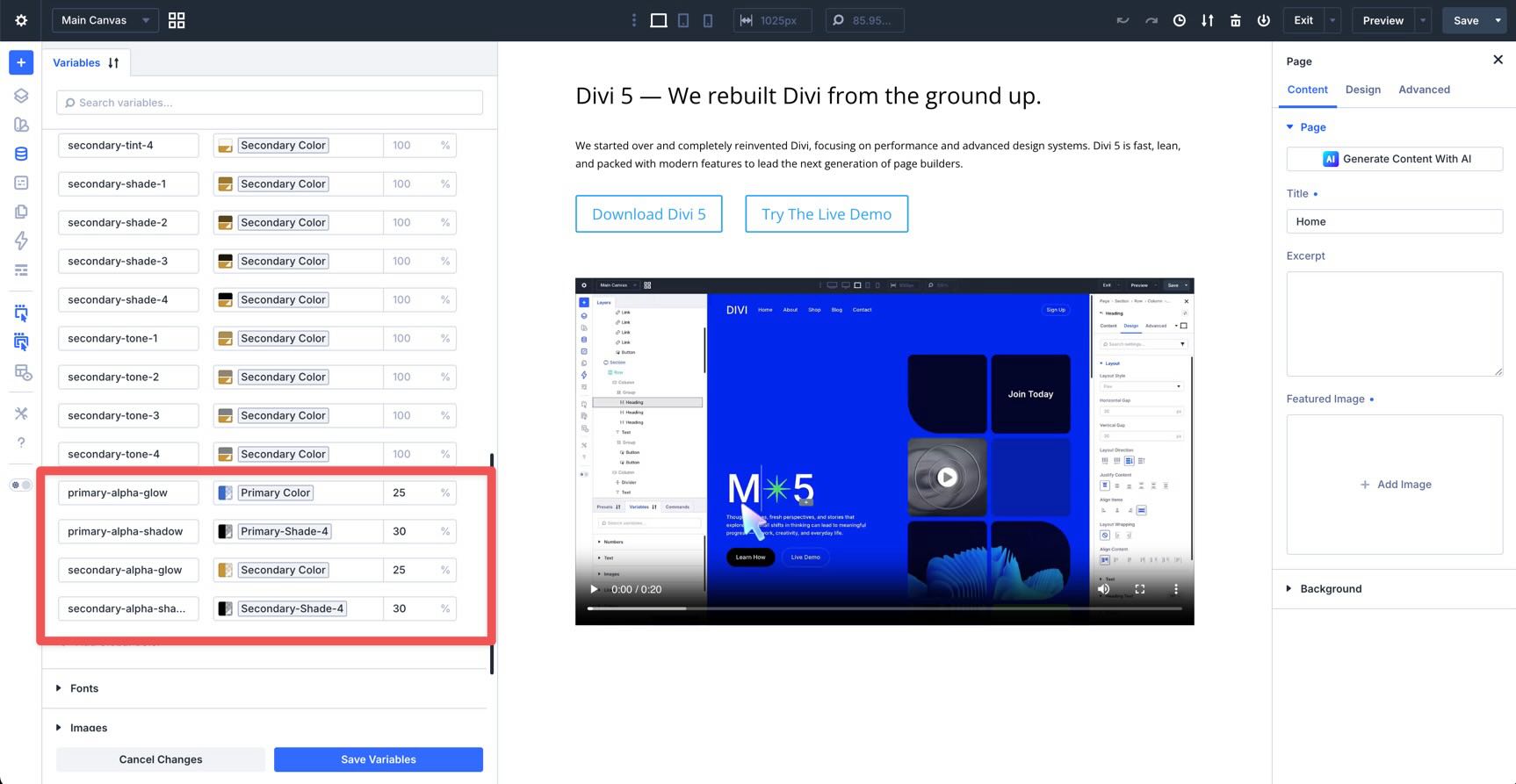This screenshot has height=784, width=1516.
Task: Click the blue add module plus button
Action: [x=21, y=62]
